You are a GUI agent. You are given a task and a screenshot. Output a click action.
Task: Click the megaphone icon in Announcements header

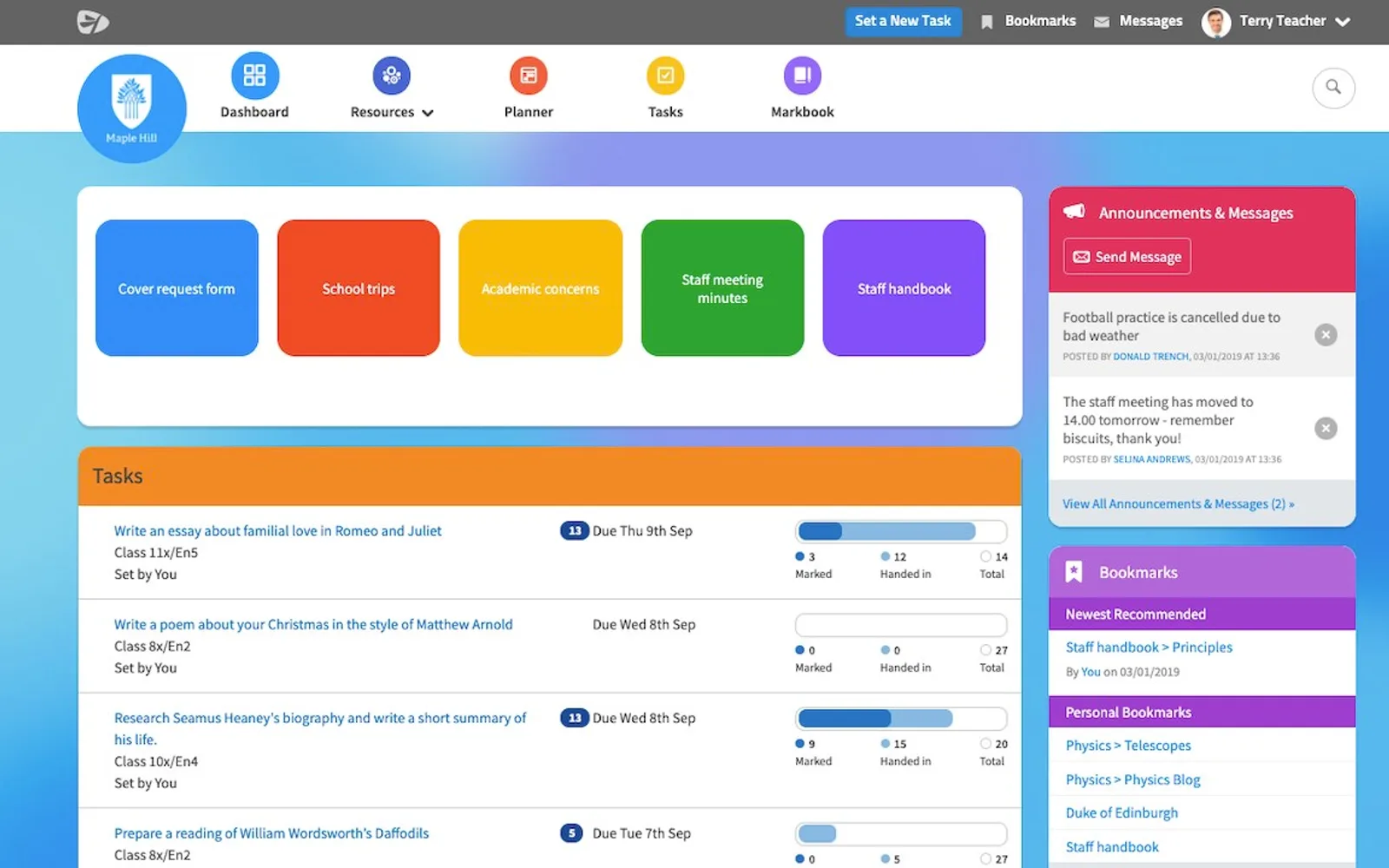1075,211
